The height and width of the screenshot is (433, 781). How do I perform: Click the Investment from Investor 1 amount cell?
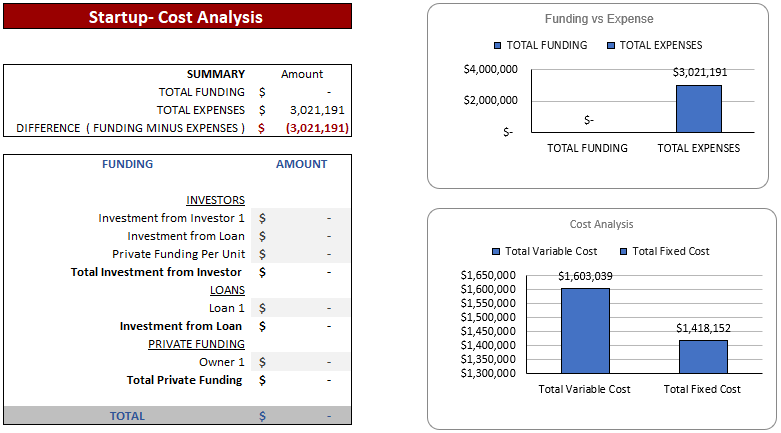point(300,218)
